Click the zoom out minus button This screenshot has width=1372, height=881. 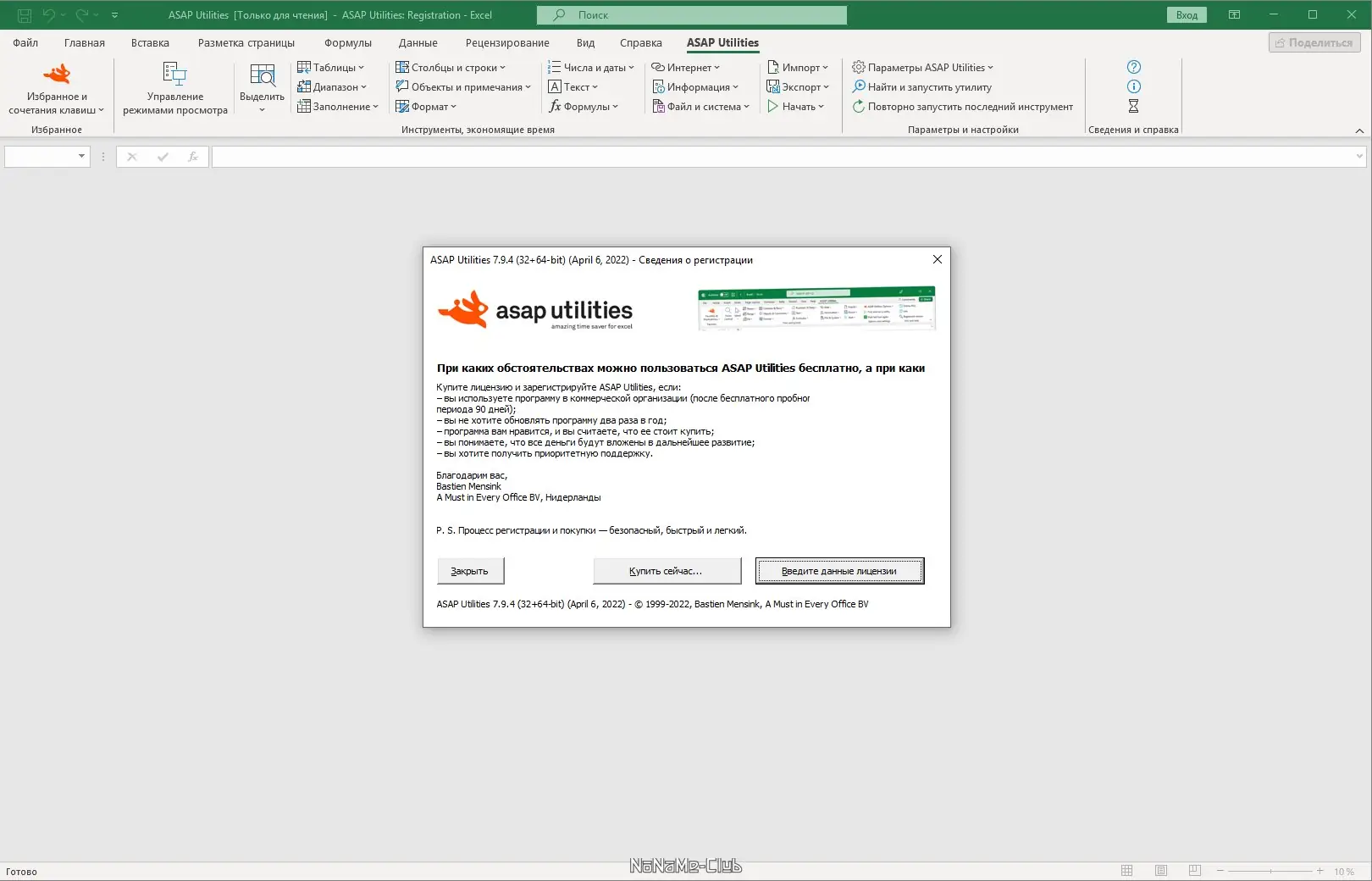coord(1220,871)
